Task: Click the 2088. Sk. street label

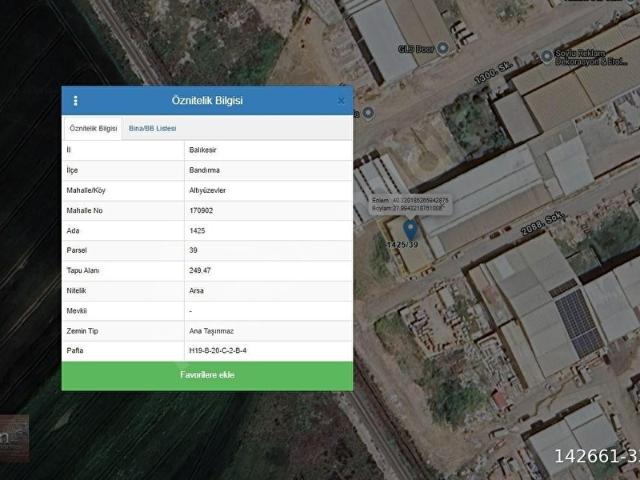Action: (x=543, y=222)
